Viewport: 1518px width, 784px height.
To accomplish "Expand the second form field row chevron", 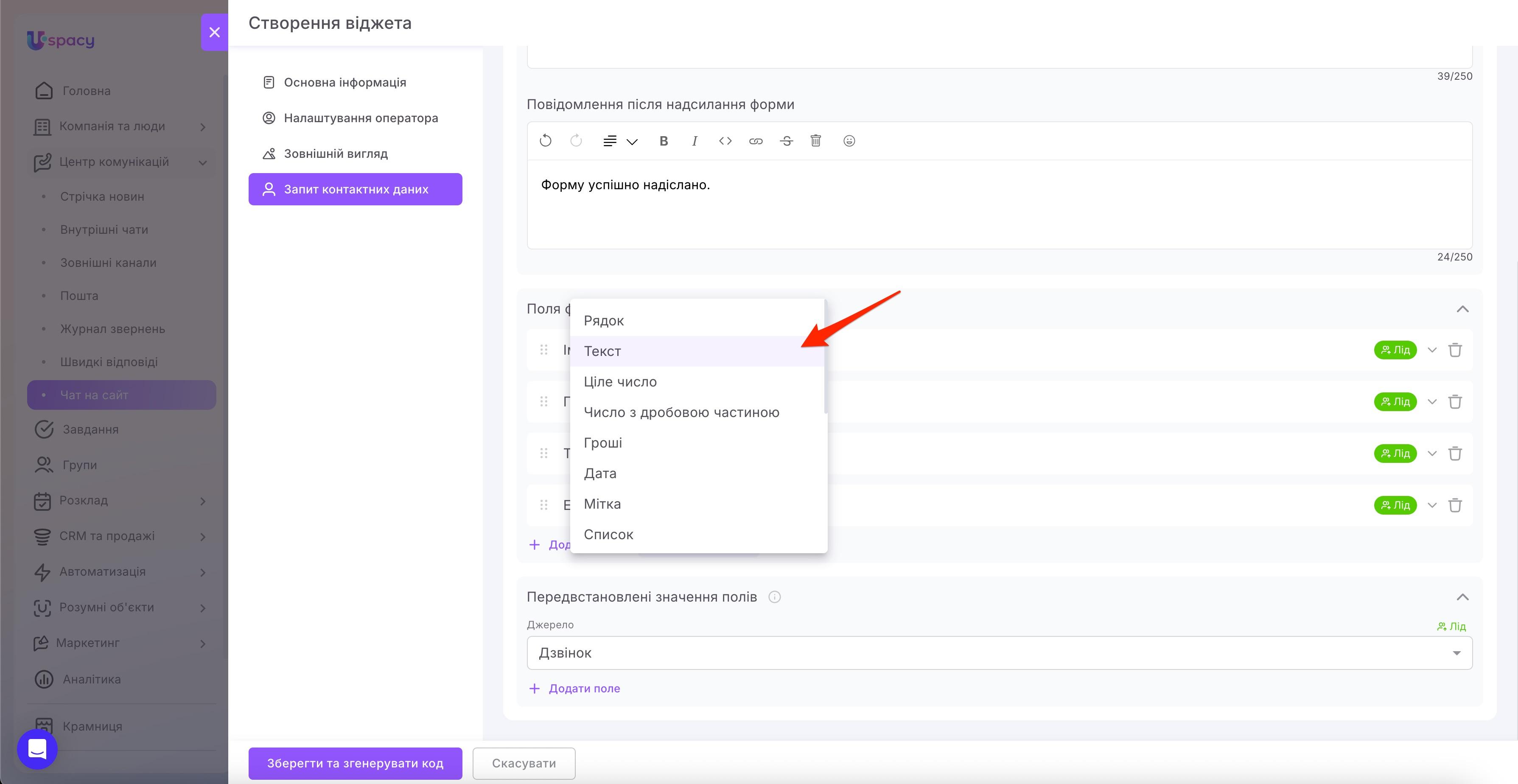I will [1432, 402].
